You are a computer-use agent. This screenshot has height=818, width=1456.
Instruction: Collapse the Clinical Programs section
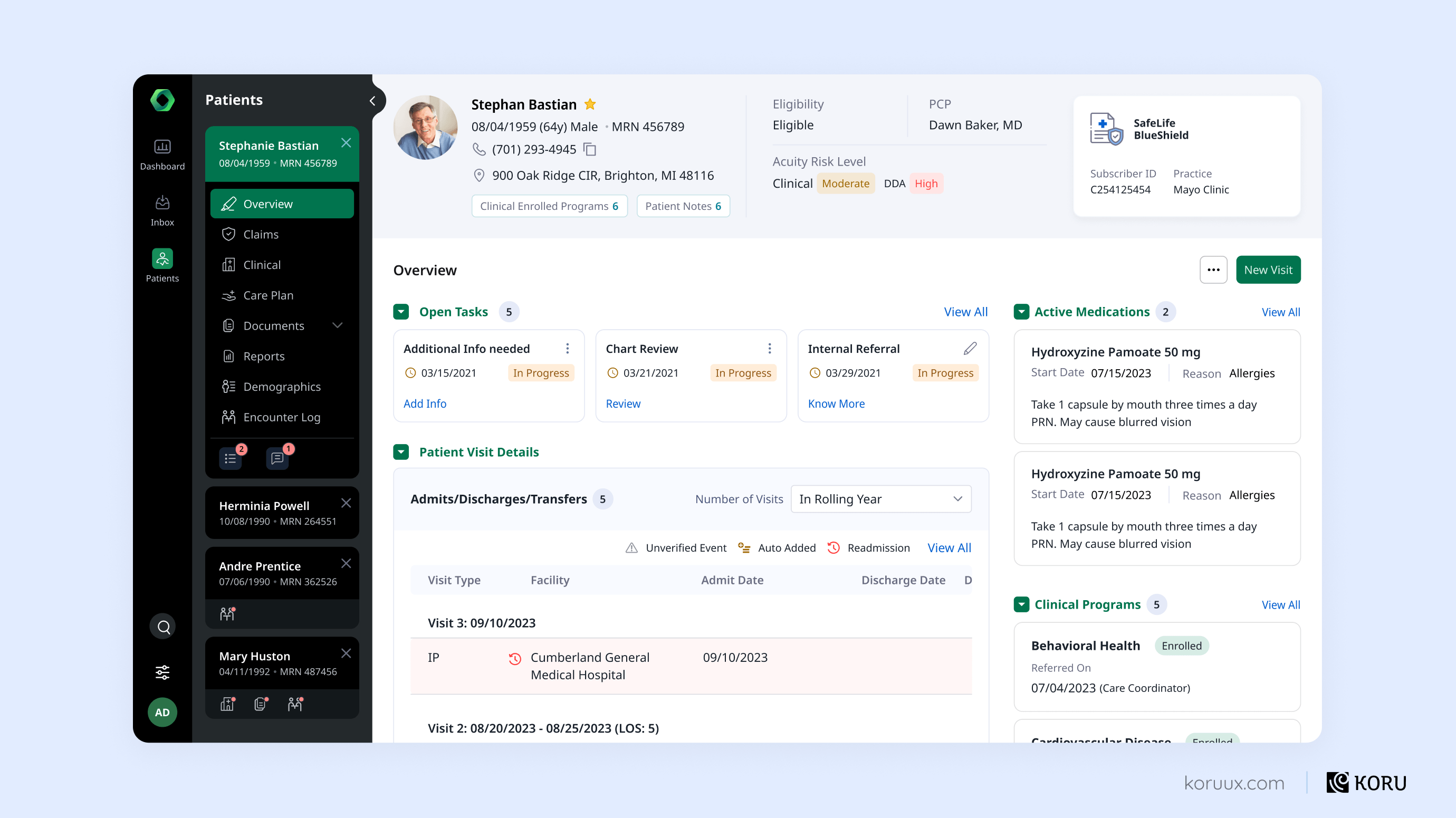pyautogui.click(x=1021, y=604)
